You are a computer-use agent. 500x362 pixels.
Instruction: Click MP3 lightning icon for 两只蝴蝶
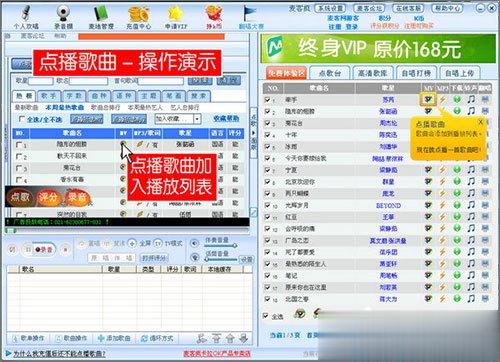tap(442, 193)
